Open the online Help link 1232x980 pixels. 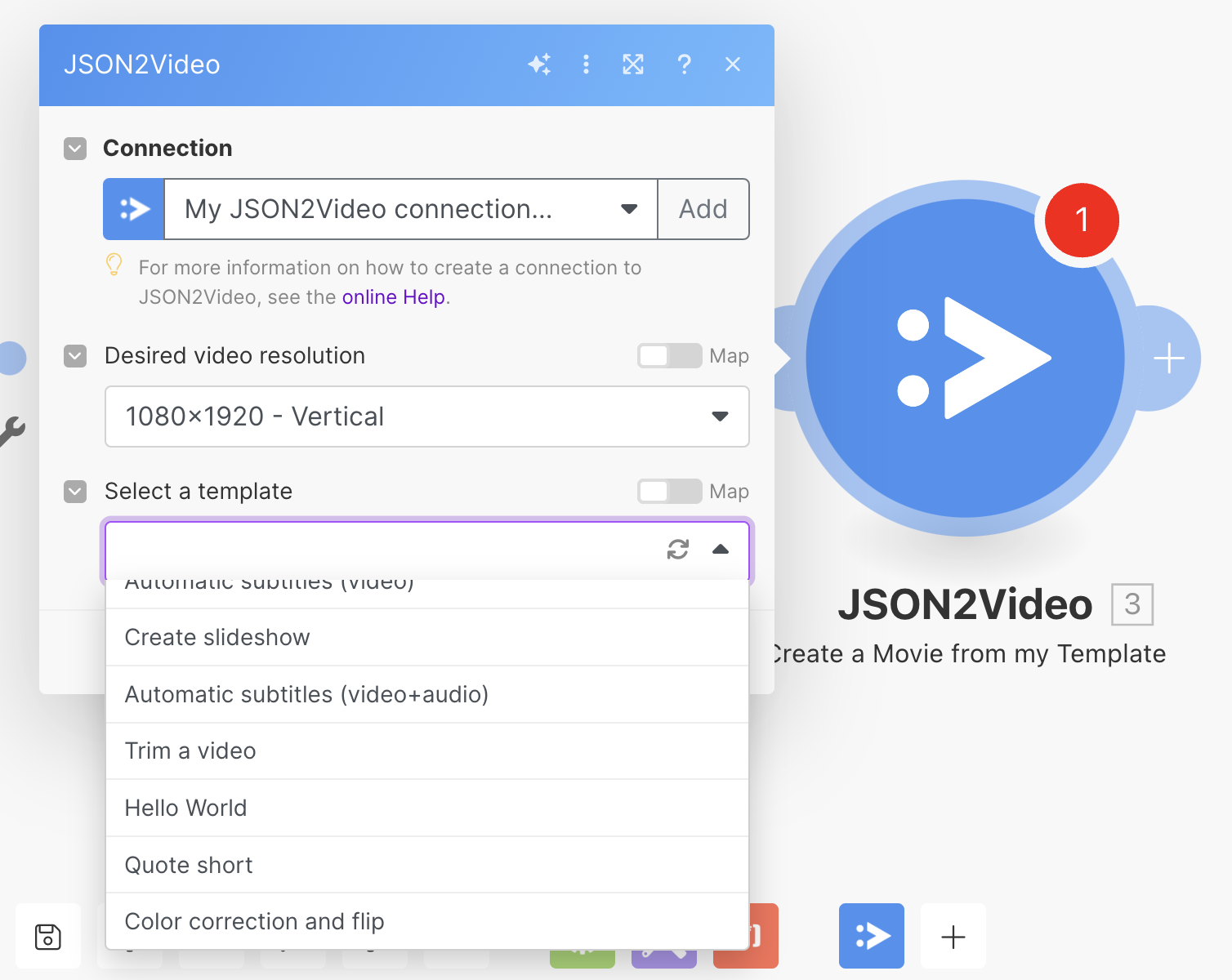point(394,297)
